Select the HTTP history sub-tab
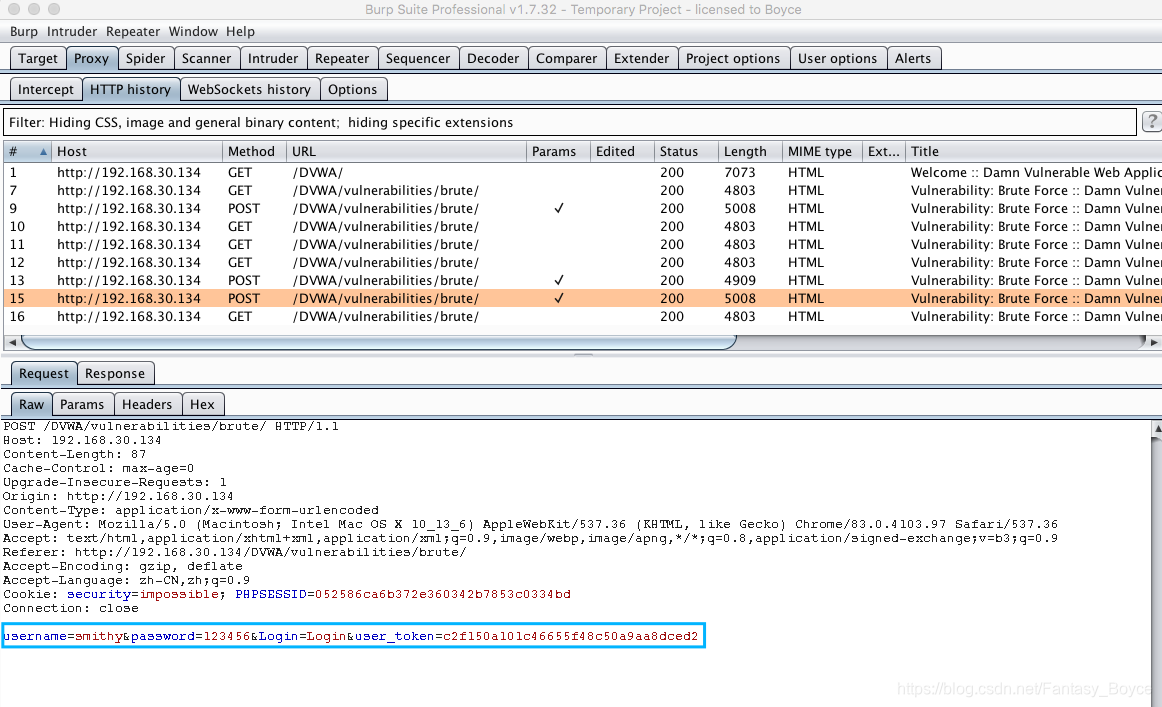The image size is (1162, 707). [x=130, y=90]
